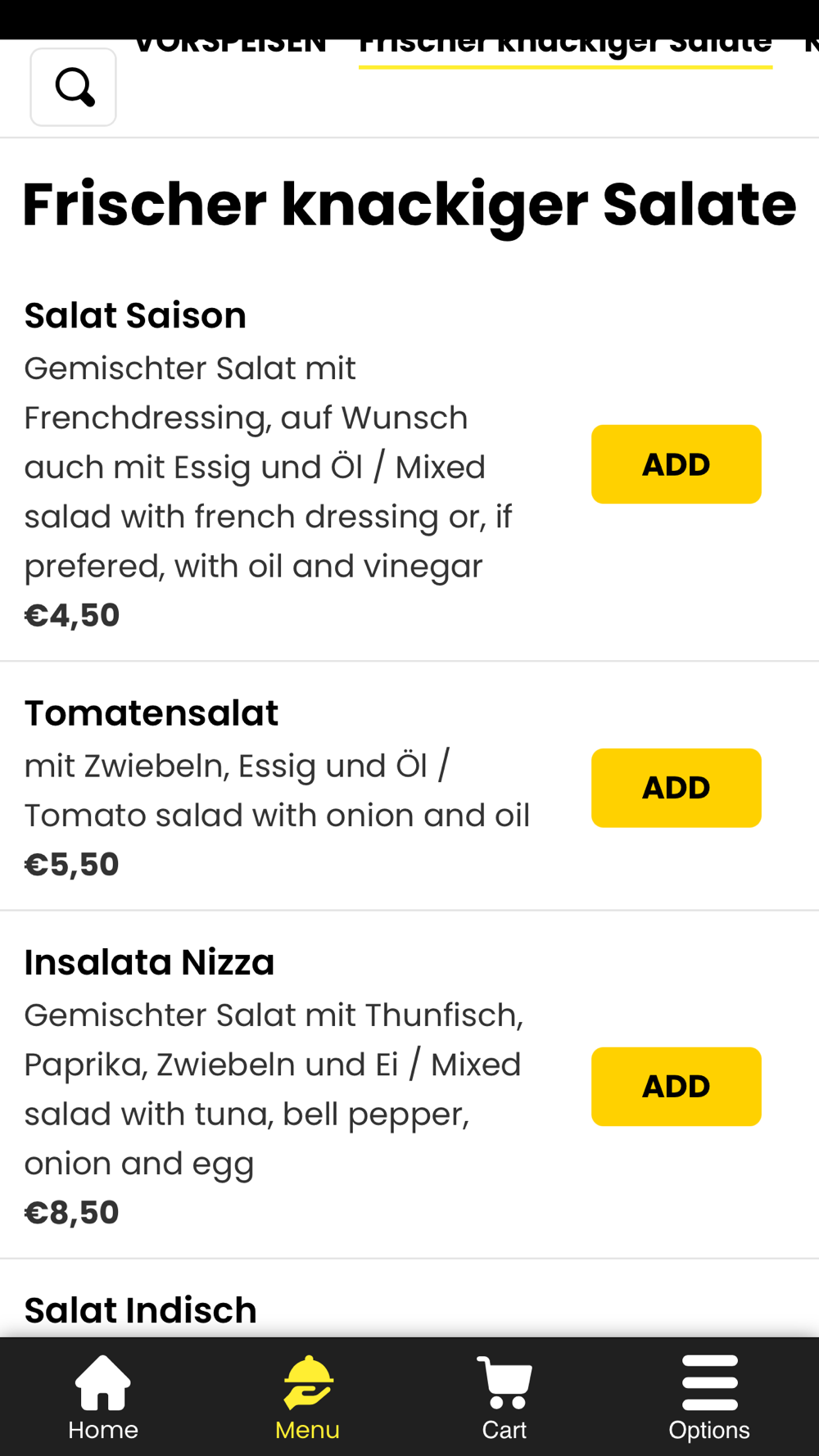Viewport: 819px width, 1456px height.
Task: Click the €4,50 price of Salat Saison
Action: [72, 616]
